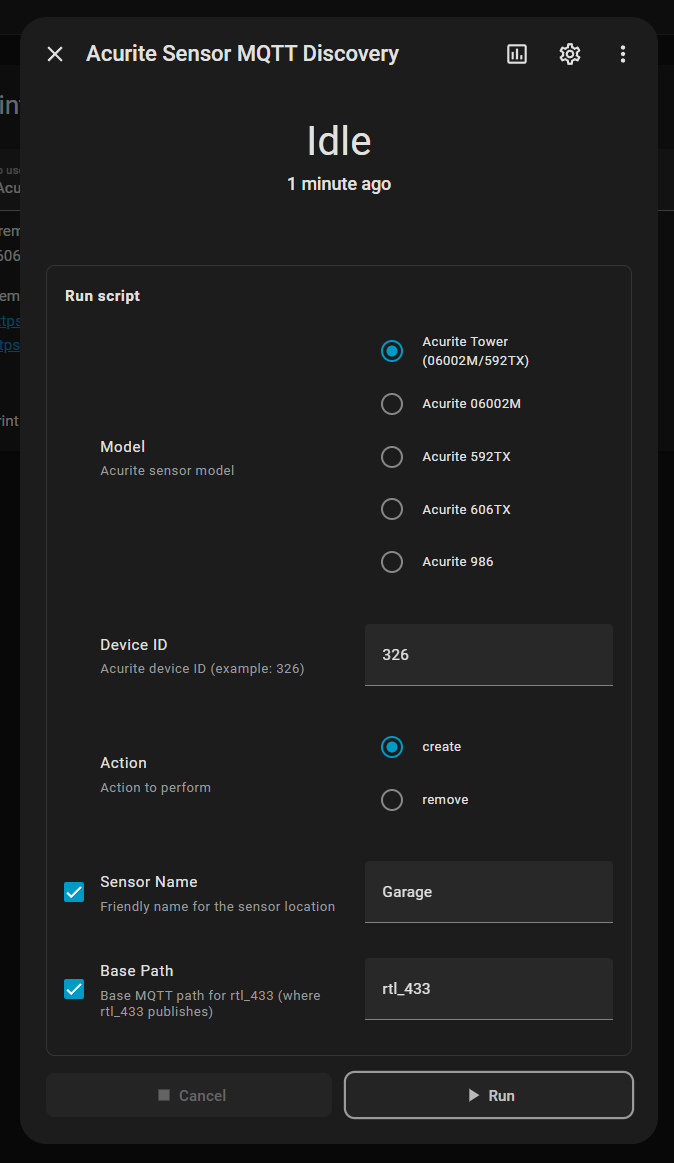Set Action to remove
The image size is (674, 1163).
click(x=392, y=800)
